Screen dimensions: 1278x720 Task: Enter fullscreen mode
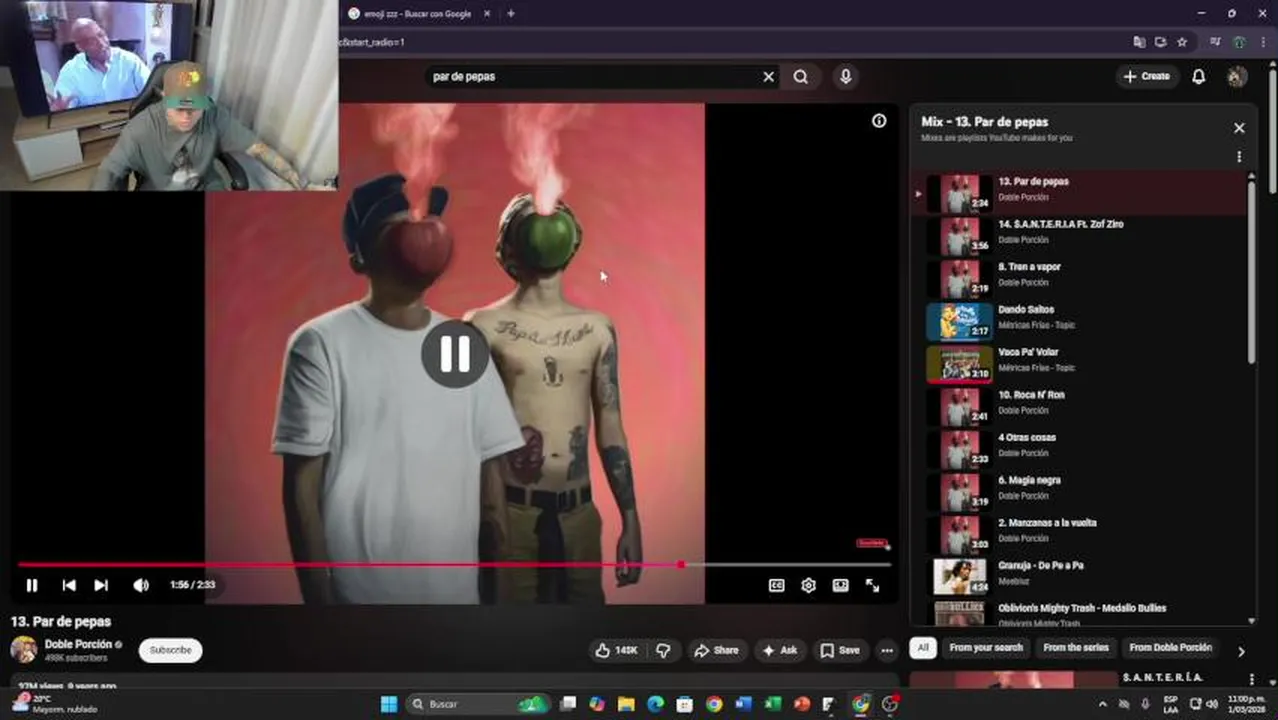pos(872,585)
